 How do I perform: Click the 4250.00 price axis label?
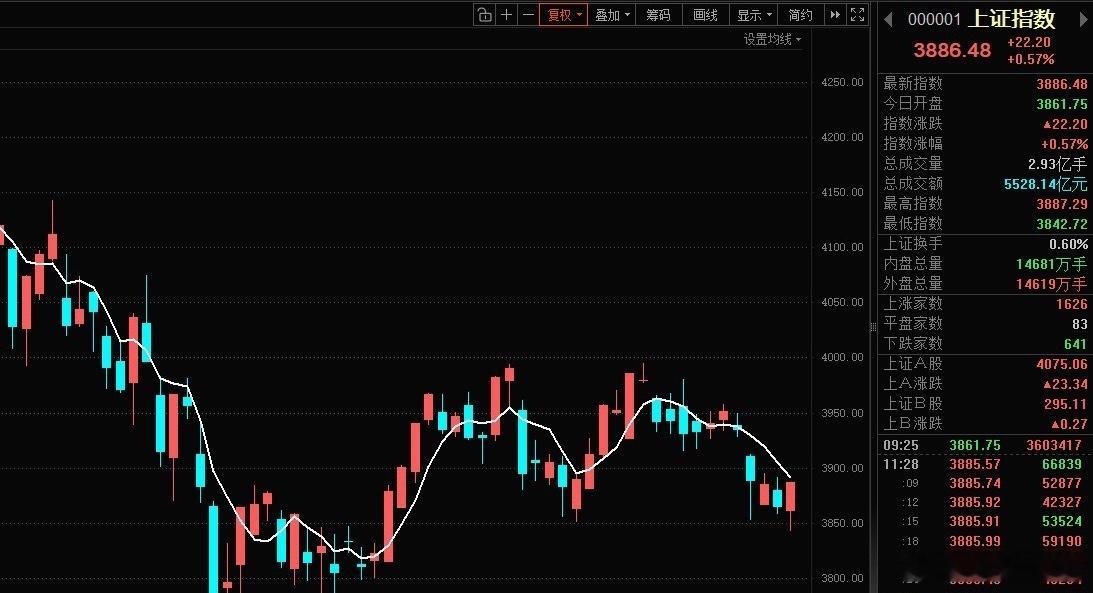coord(842,82)
